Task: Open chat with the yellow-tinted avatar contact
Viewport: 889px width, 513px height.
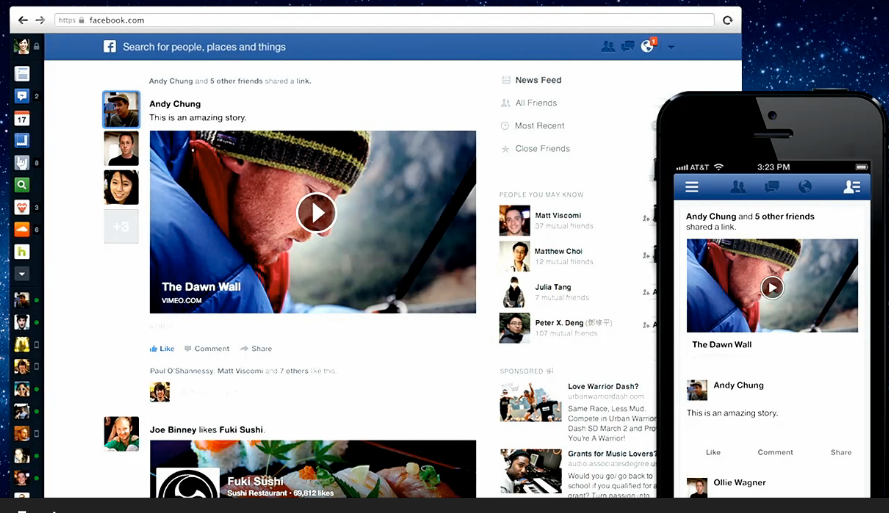Action: 22,344
